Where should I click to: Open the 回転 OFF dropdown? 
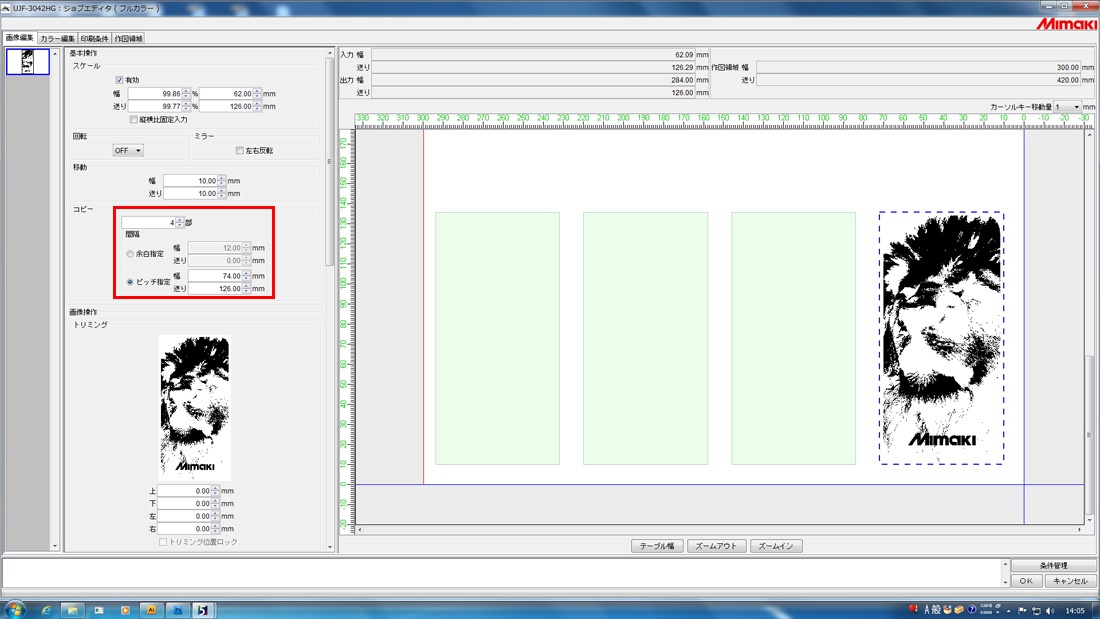pyautogui.click(x=128, y=151)
